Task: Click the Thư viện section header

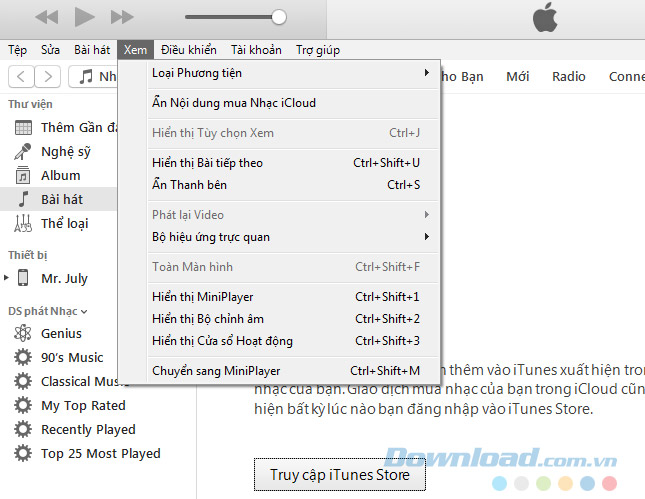Action: [30, 104]
